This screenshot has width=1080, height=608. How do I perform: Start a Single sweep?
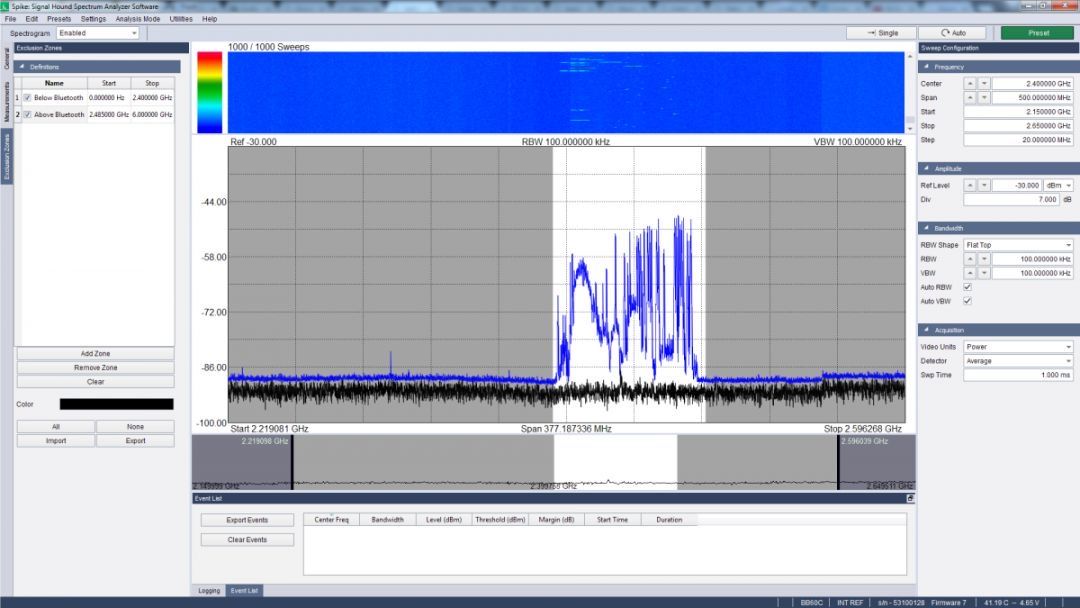tap(880, 33)
